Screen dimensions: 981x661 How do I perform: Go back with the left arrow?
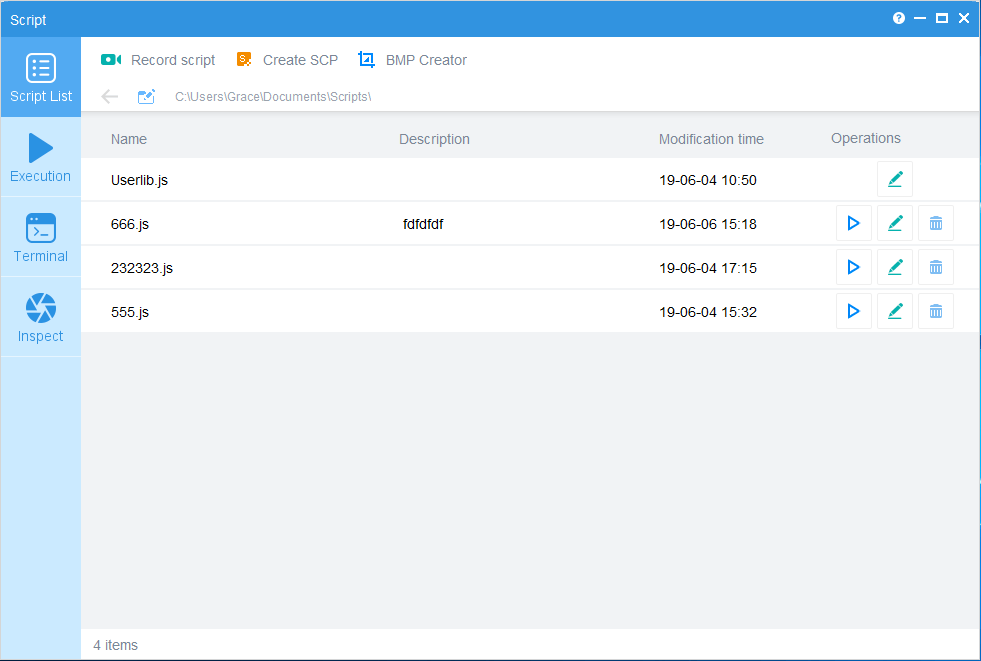109,96
